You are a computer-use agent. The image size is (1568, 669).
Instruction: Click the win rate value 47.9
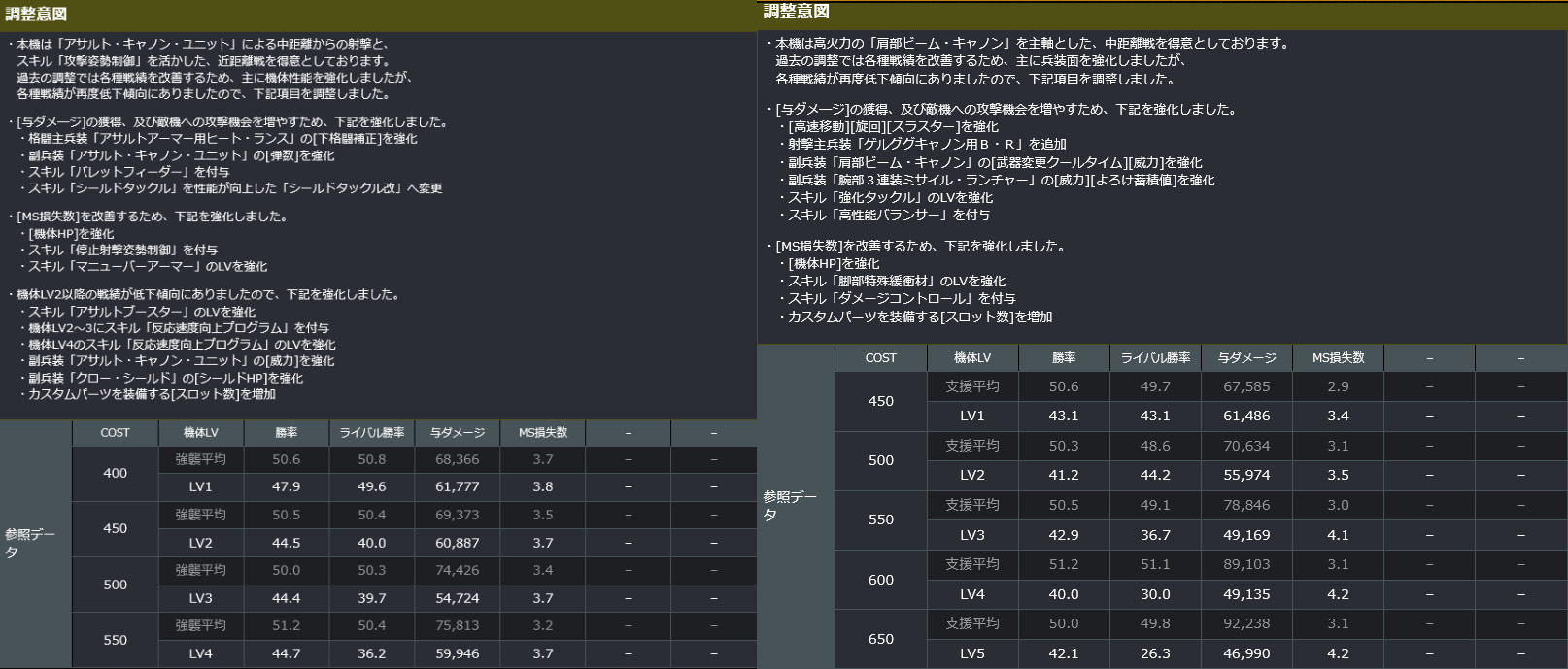tap(286, 486)
